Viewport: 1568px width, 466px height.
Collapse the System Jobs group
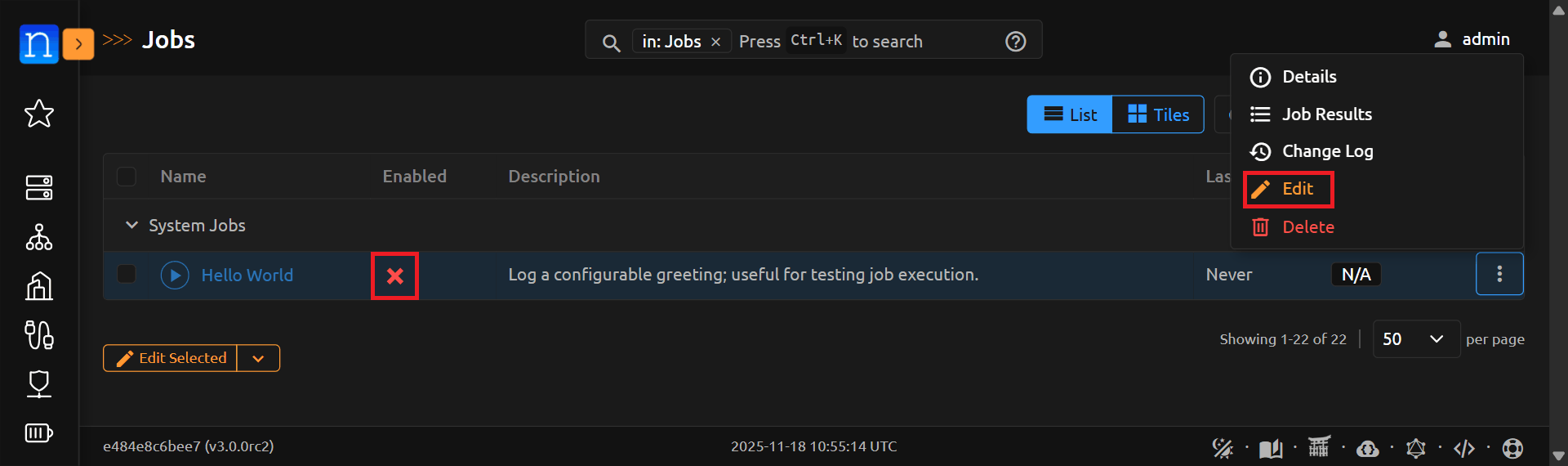pos(131,225)
